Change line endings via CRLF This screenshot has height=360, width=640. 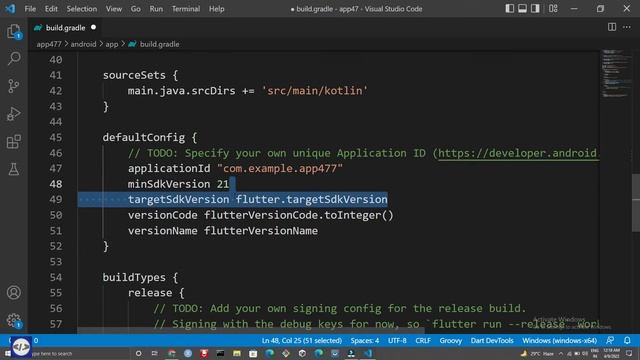click(x=423, y=340)
